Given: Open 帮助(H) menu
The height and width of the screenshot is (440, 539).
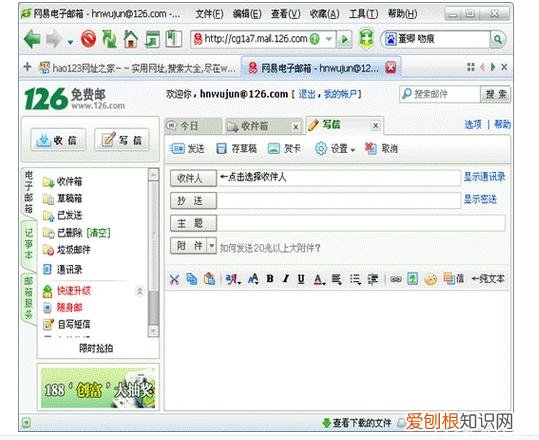Looking at the screenshot, I should tap(403, 14).
